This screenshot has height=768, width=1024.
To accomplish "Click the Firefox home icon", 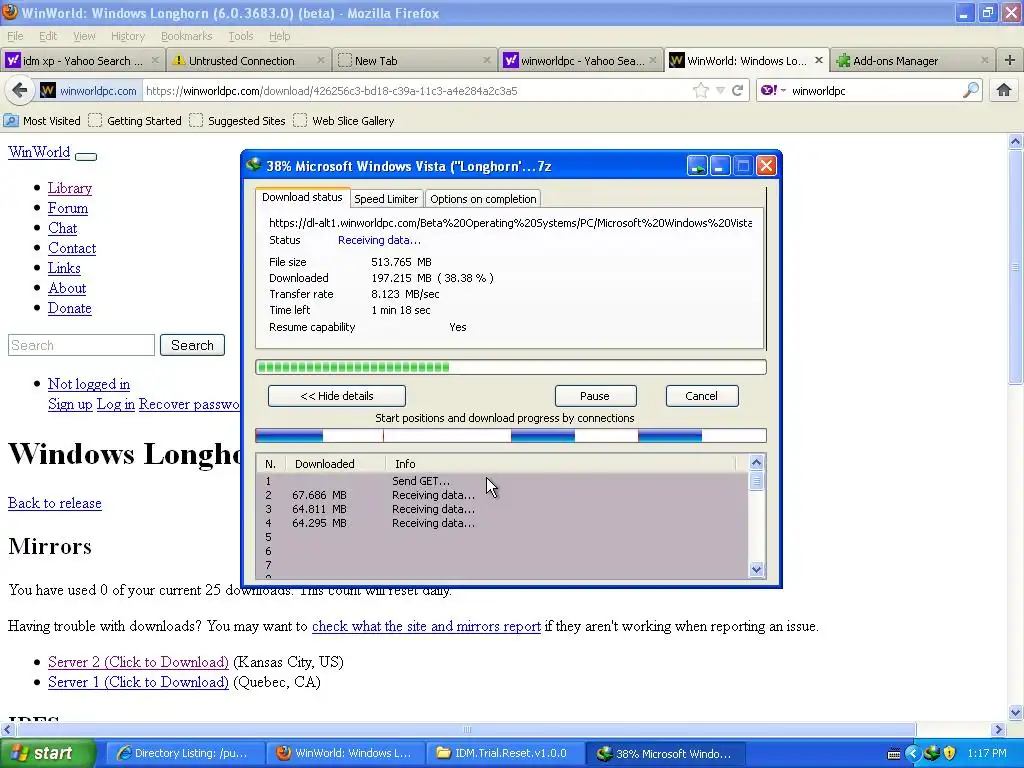I will 1004,90.
